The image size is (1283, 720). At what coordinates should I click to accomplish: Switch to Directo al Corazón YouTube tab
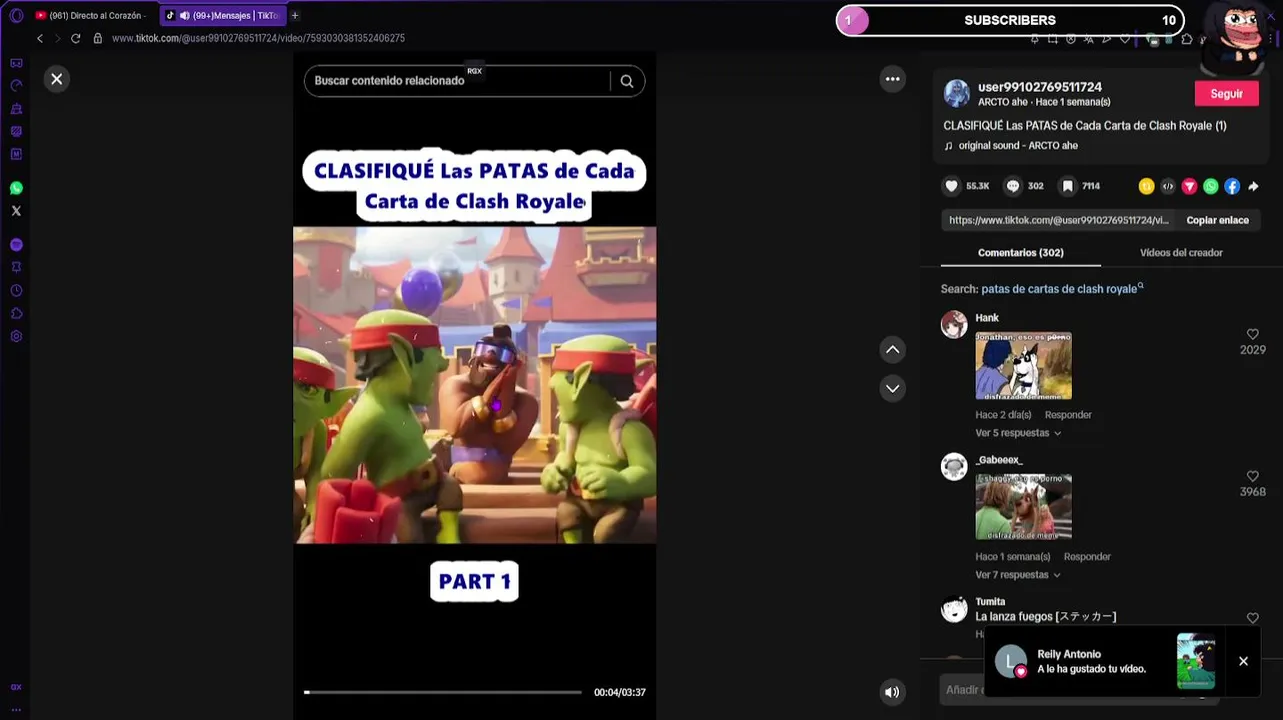92,15
